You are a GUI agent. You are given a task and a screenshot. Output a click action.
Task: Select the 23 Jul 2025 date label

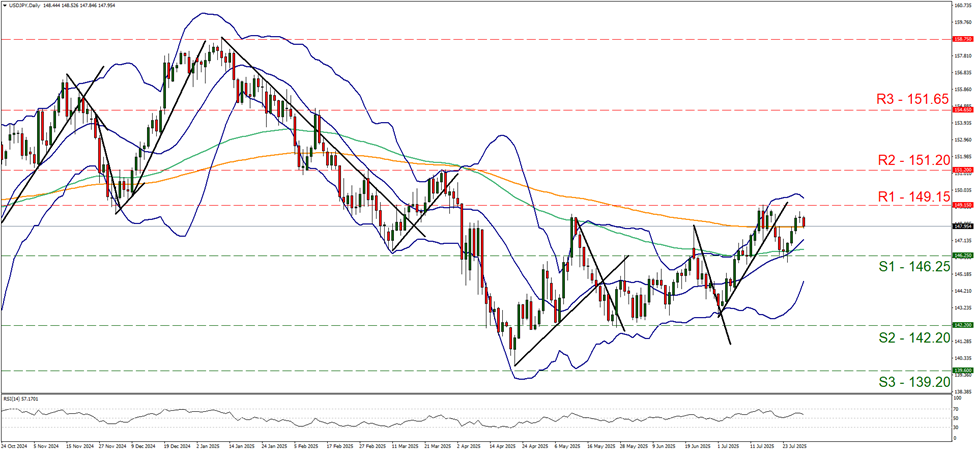click(797, 446)
